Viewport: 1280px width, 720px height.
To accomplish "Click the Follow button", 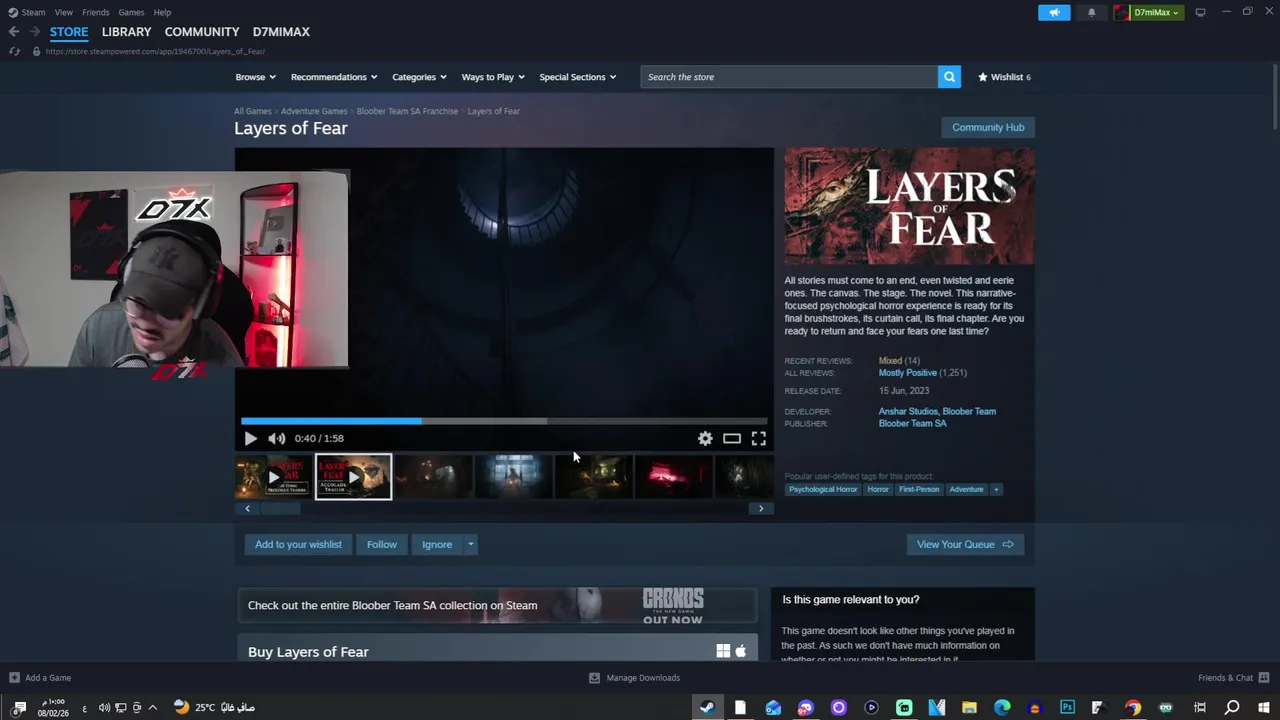I will (382, 544).
